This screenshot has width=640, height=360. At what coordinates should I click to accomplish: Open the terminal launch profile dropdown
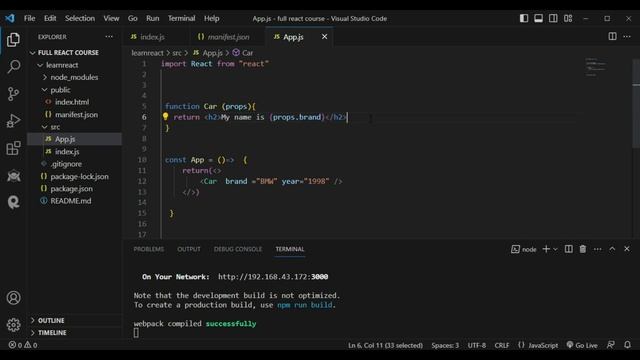click(x=555, y=249)
